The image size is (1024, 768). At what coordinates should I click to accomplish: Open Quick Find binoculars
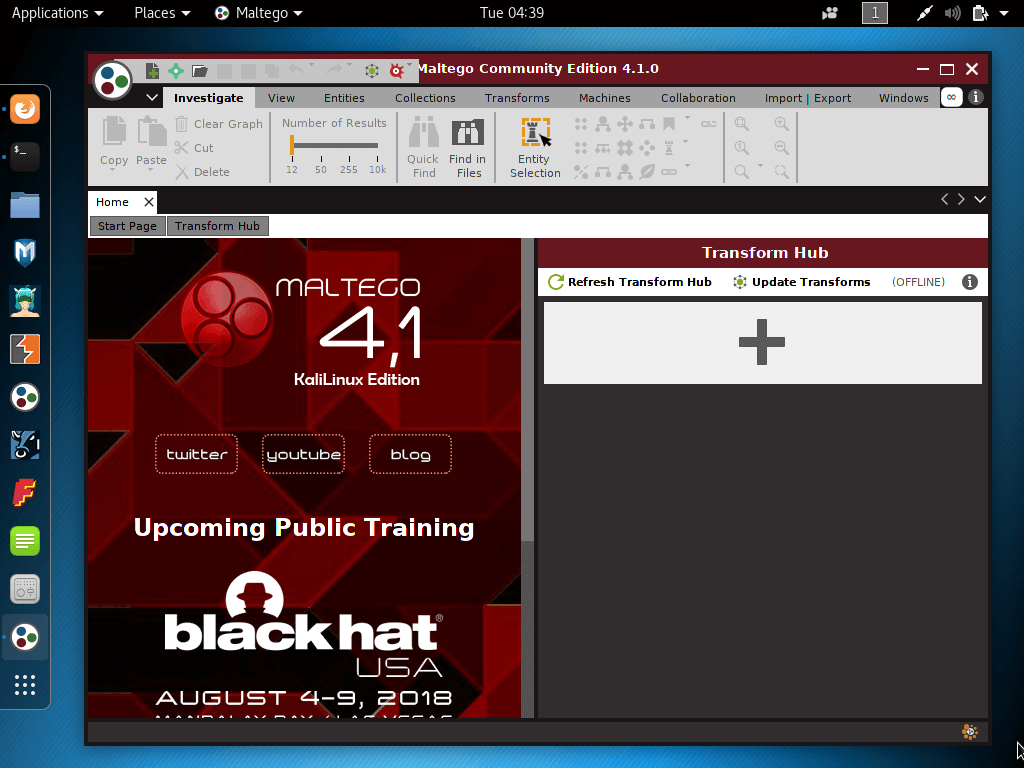pos(423,148)
